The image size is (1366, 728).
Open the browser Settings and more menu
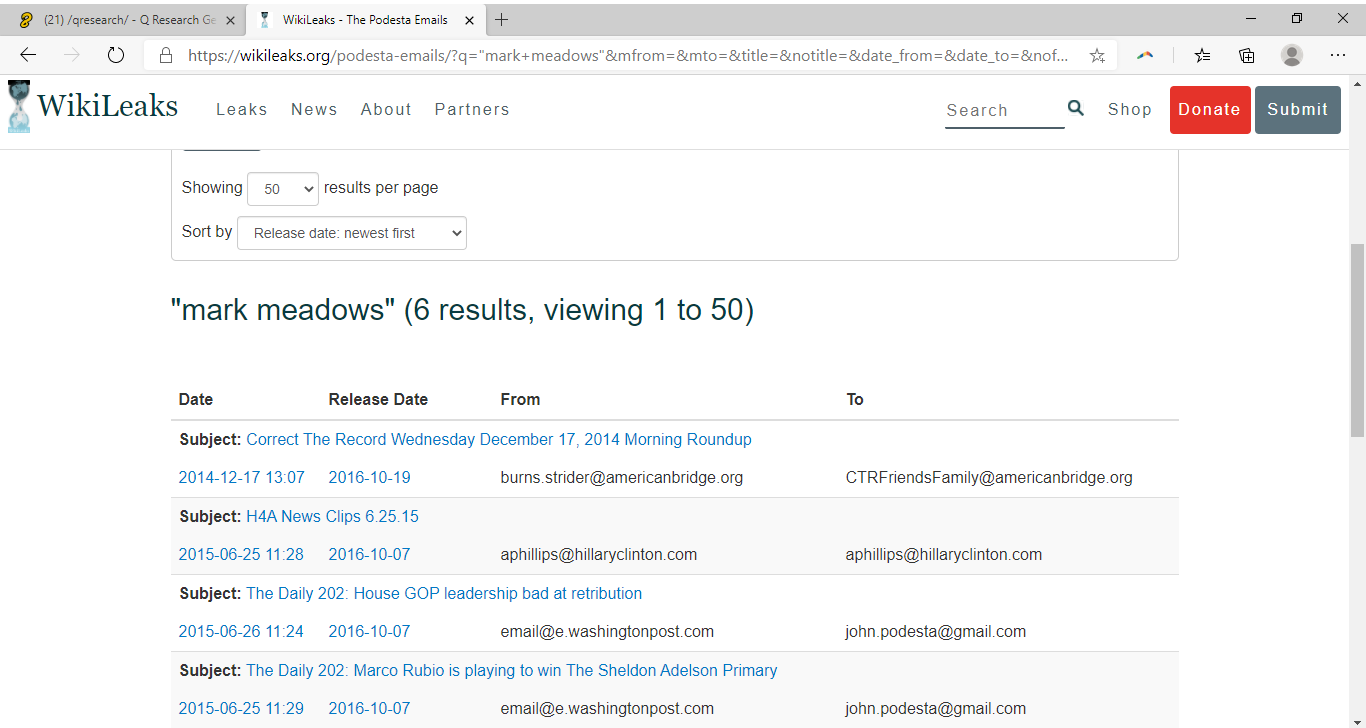1338,56
